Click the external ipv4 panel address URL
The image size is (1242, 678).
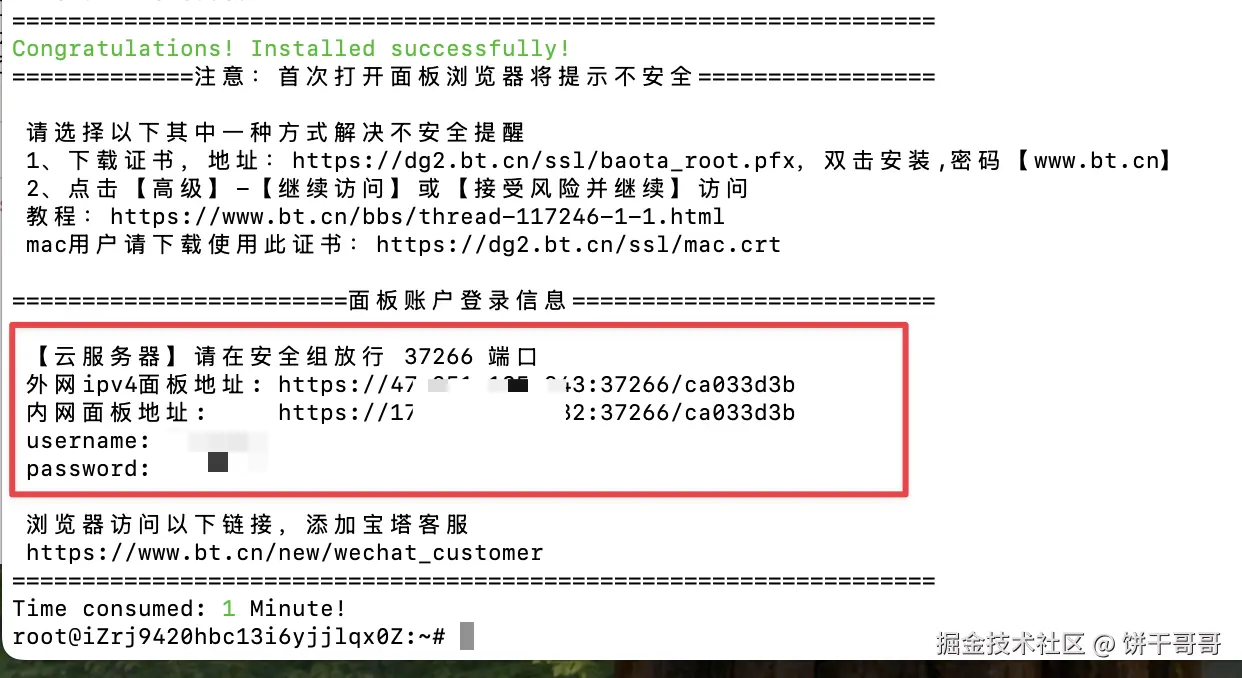pyautogui.click(x=537, y=385)
